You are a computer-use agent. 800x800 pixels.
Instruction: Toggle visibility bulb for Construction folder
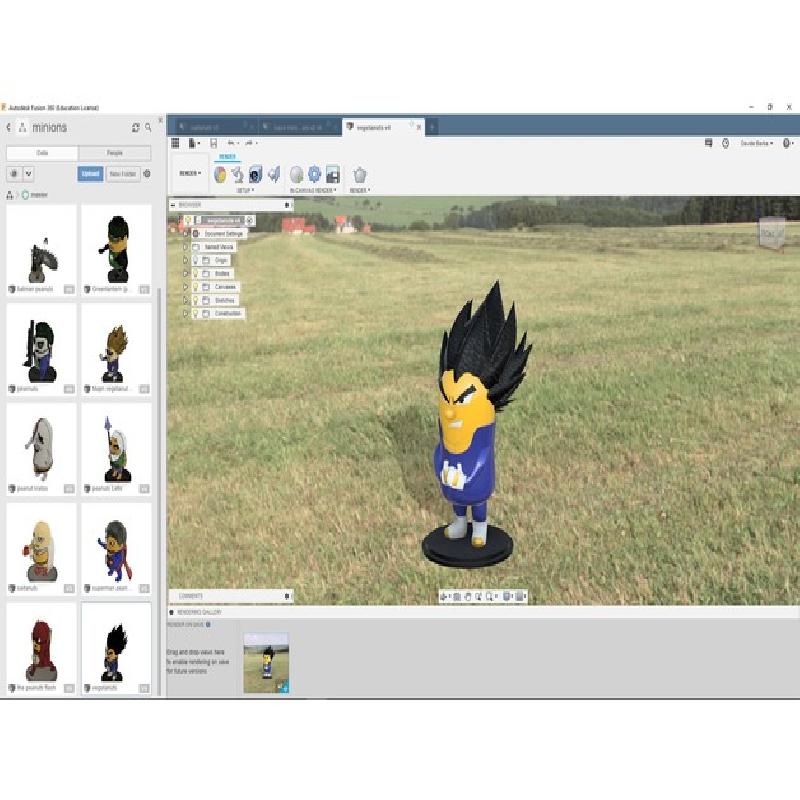click(195, 314)
